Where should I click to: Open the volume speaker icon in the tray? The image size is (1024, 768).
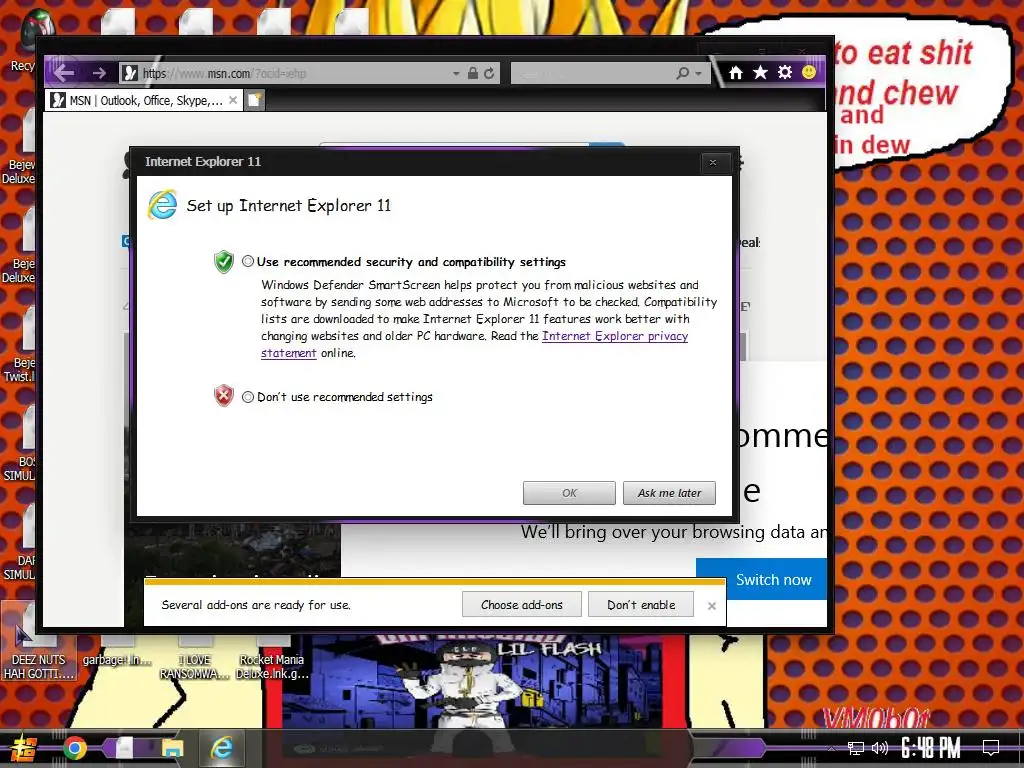pyautogui.click(x=880, y=748)
